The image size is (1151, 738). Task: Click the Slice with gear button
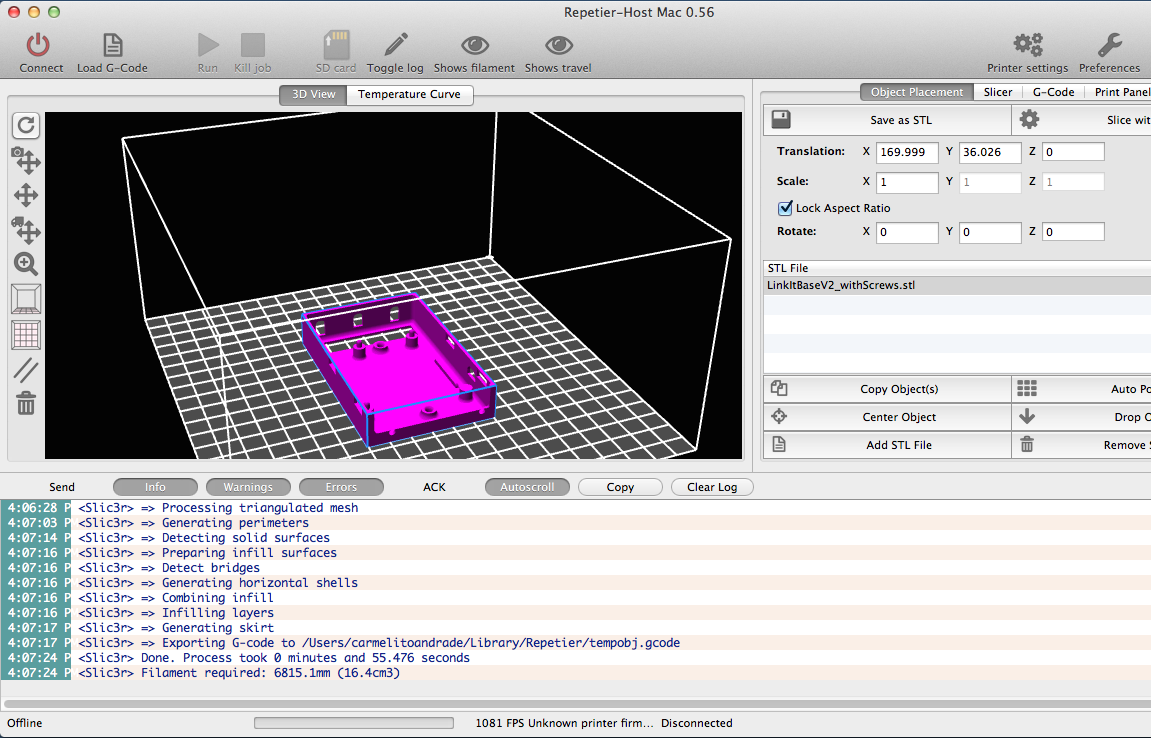click(x=1081, y=120)
